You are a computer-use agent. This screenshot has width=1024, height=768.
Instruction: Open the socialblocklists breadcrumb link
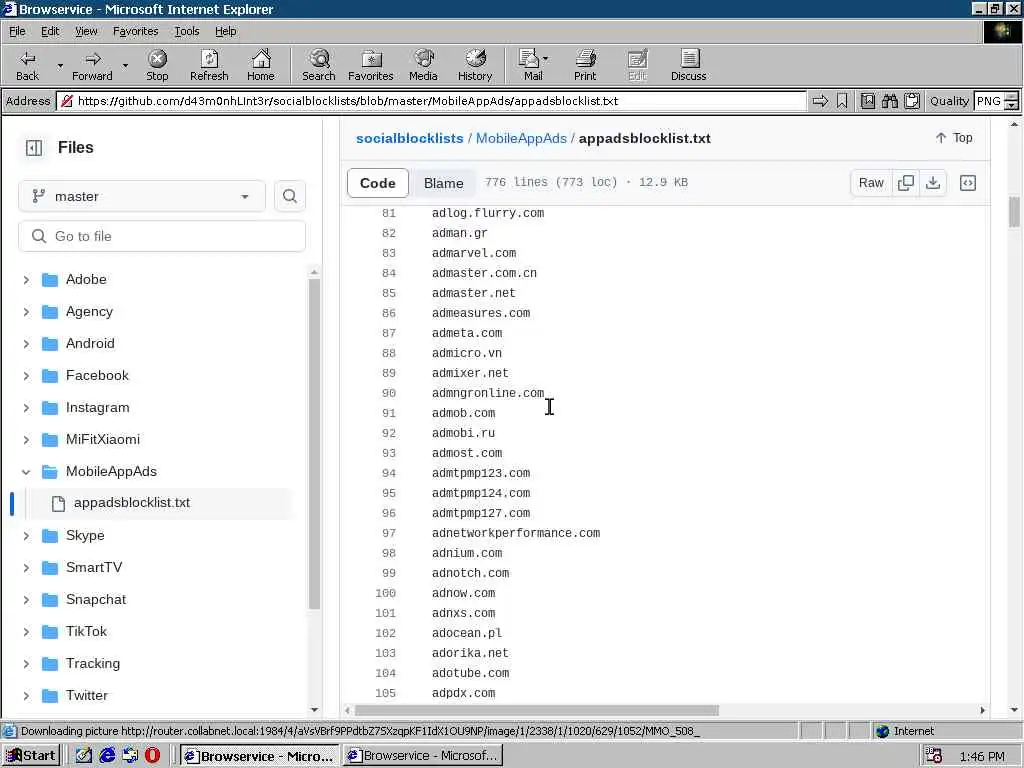[x=409, y=138]
